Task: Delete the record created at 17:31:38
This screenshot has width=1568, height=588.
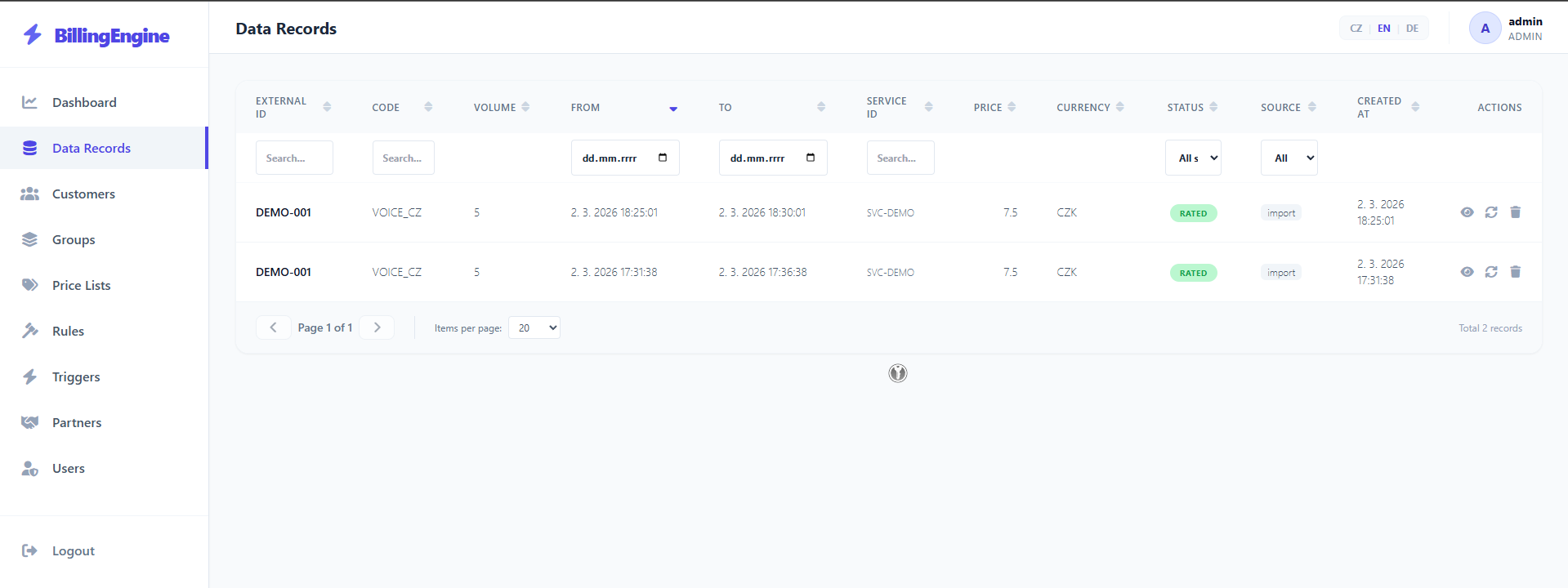Action: (x=1515, y=272)
